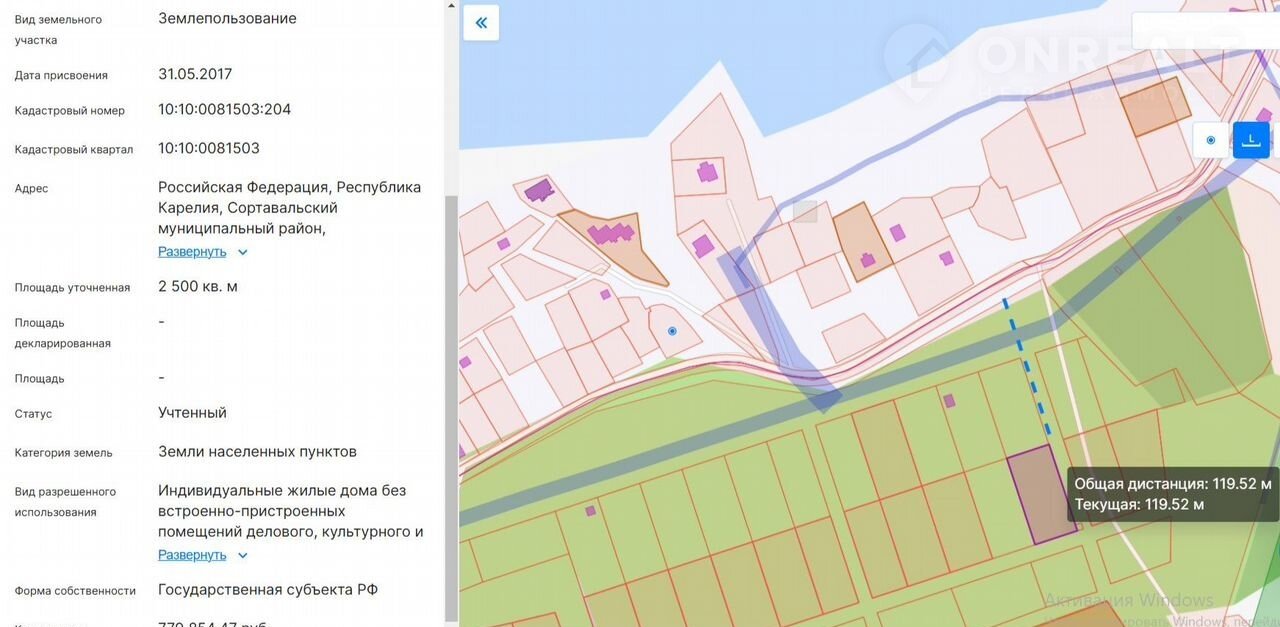Click the cadastral quarter value 10:10:0081503
Screen dimensions: 1280x627
208,148
